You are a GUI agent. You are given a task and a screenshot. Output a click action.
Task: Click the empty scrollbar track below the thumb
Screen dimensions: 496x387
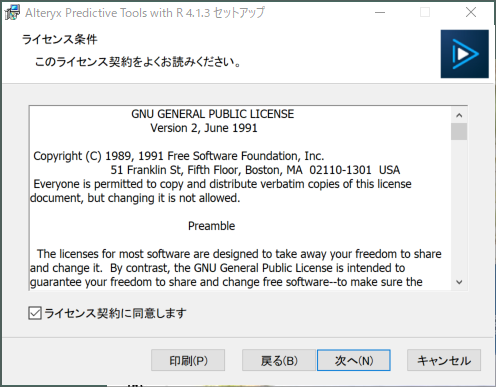point(459,207)
